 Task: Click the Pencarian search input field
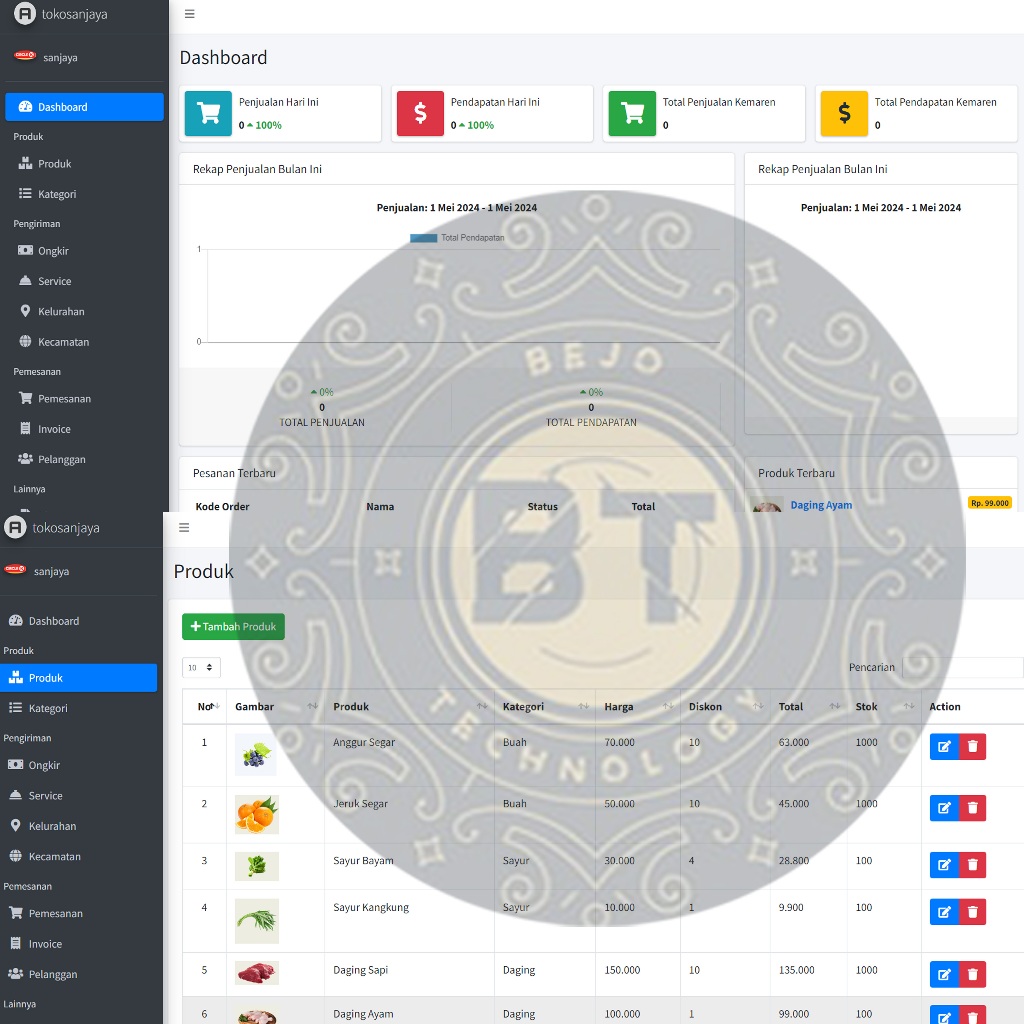(x=963, y=667)
